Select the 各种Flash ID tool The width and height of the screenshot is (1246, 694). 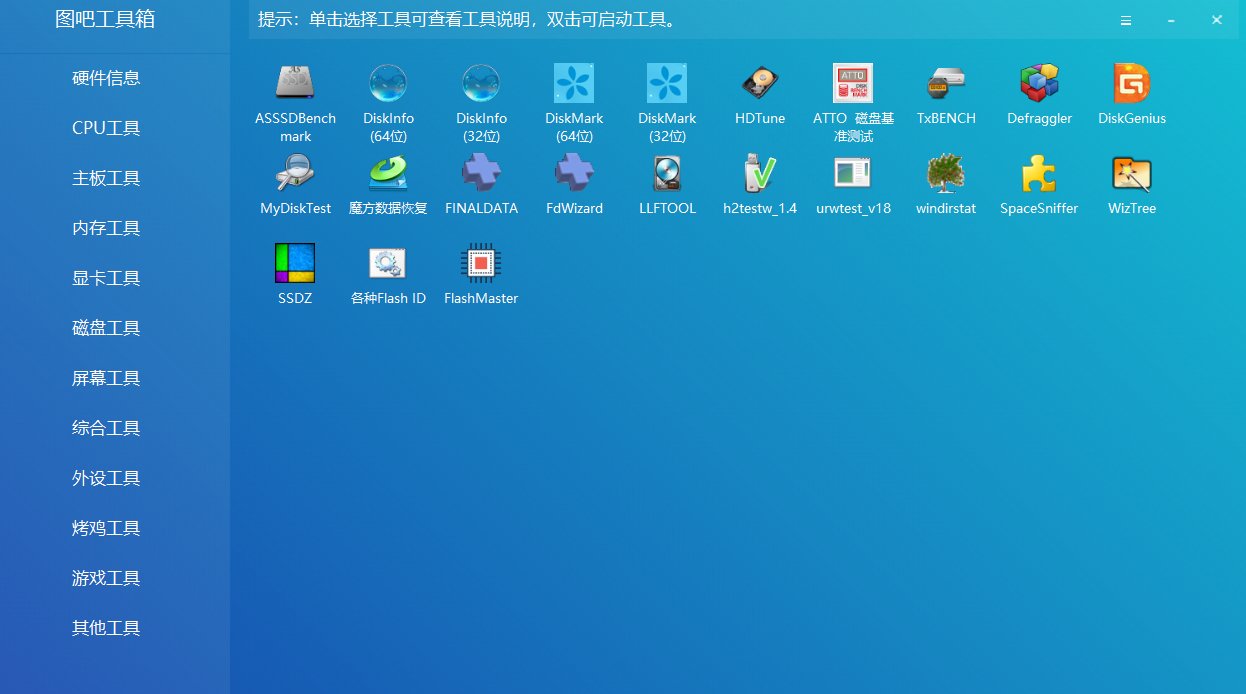(388, 263)
